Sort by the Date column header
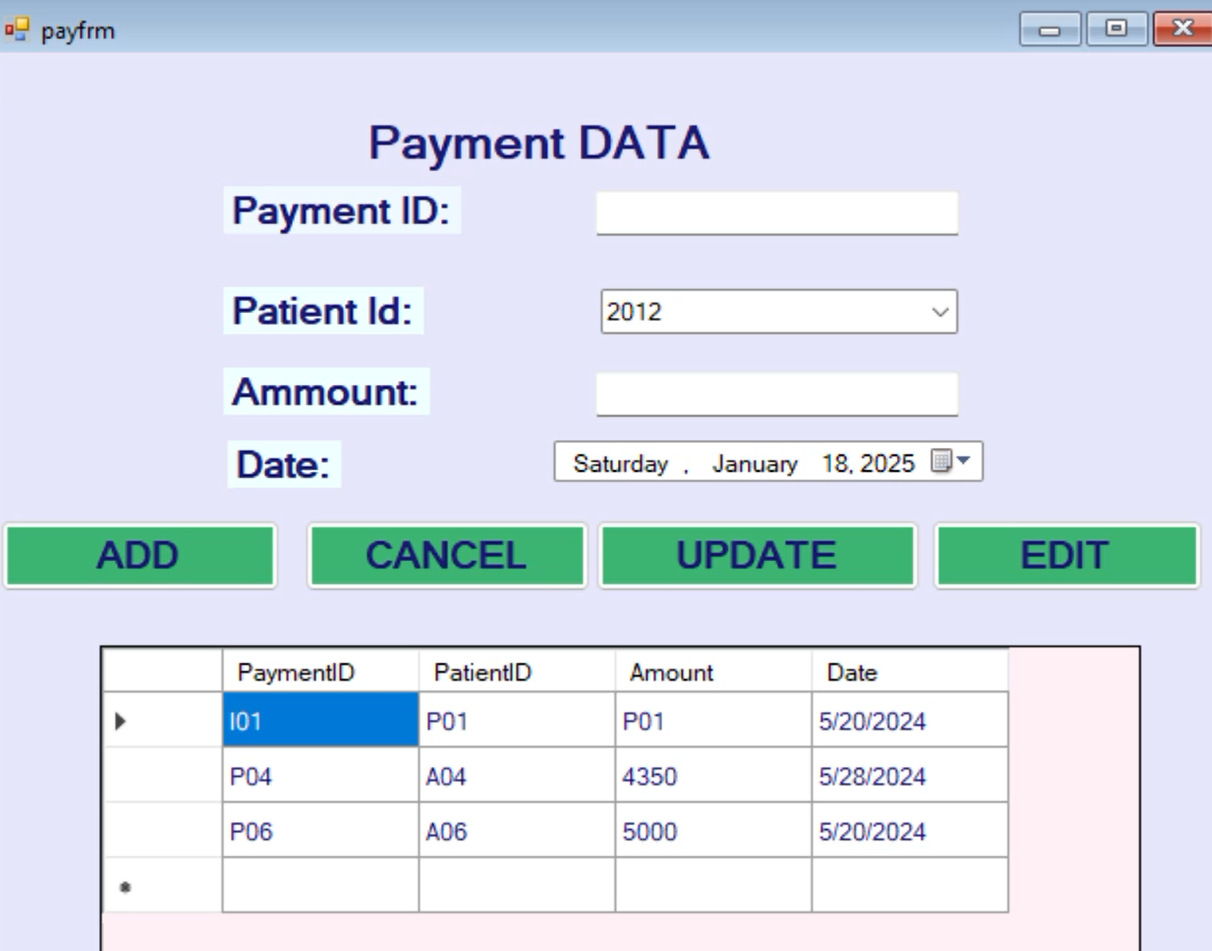This screenshot has width=1212, height=951. [x=910, y=673]
